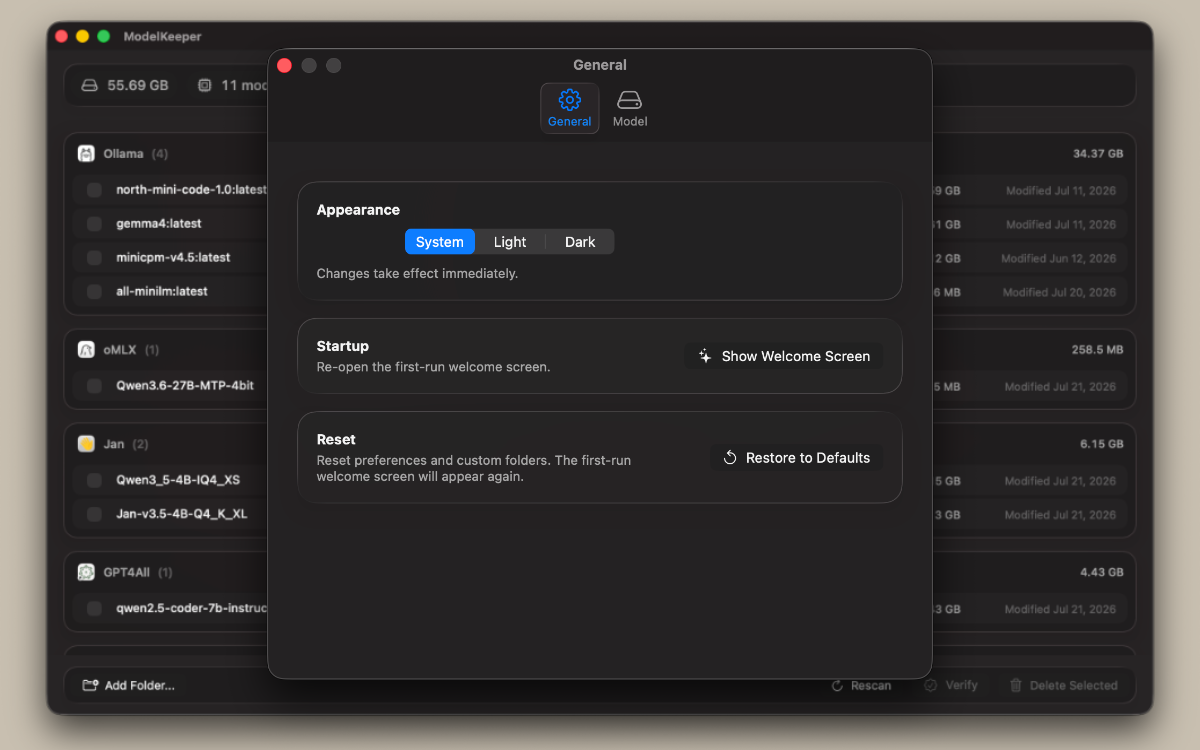Click Rescan in main window
1200x750 pixels.
tap(861, 686)
